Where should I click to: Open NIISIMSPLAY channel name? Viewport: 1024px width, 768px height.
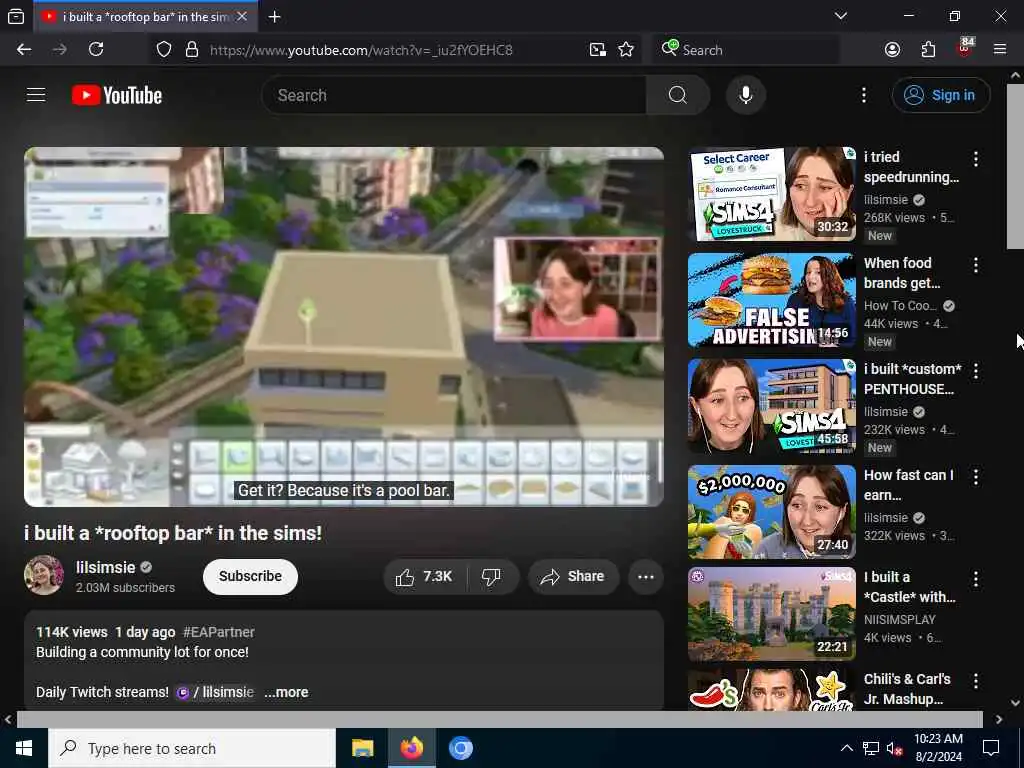point(900,620)
